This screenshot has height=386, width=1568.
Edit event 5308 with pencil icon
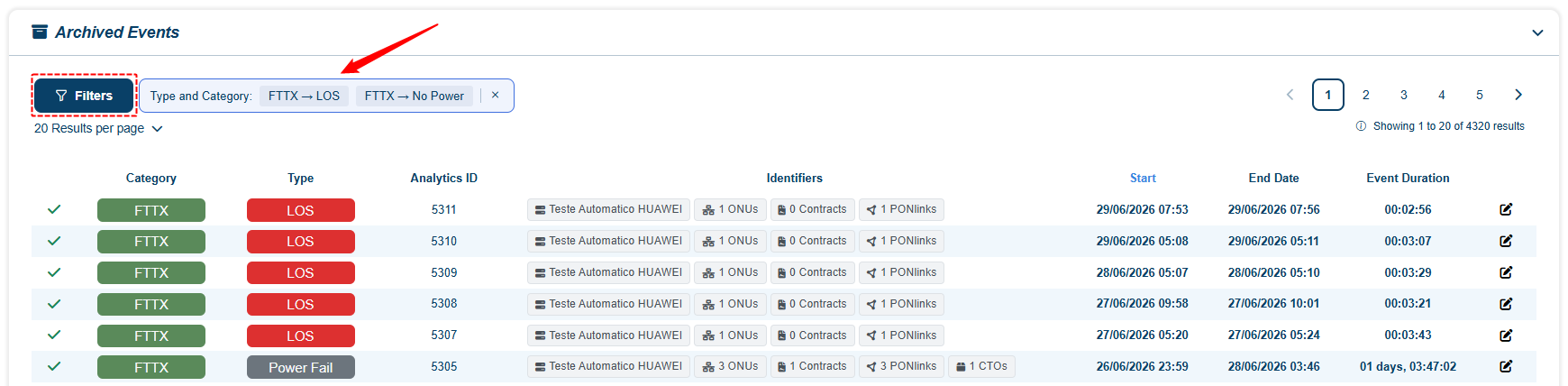(1506, 304)
